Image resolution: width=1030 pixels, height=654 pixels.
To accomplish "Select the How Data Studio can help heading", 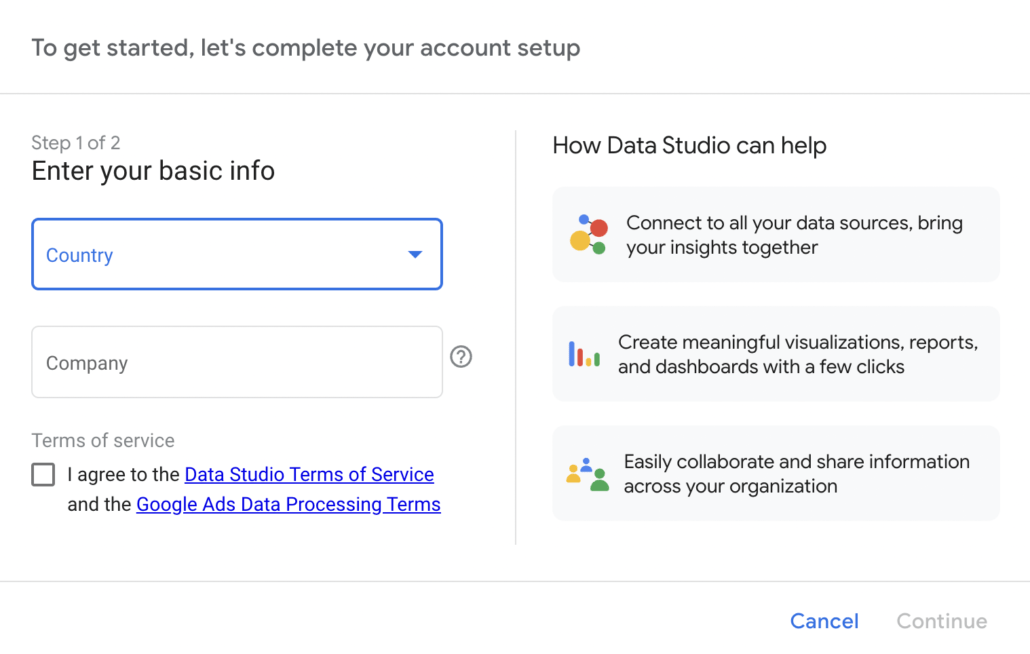I will (689, 145).
